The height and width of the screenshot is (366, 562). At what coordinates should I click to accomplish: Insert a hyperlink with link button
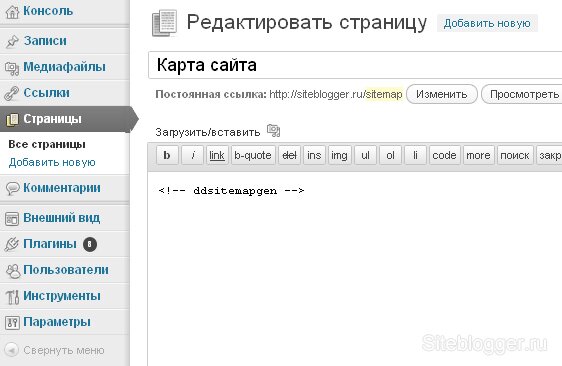click(x=217, y=155)
